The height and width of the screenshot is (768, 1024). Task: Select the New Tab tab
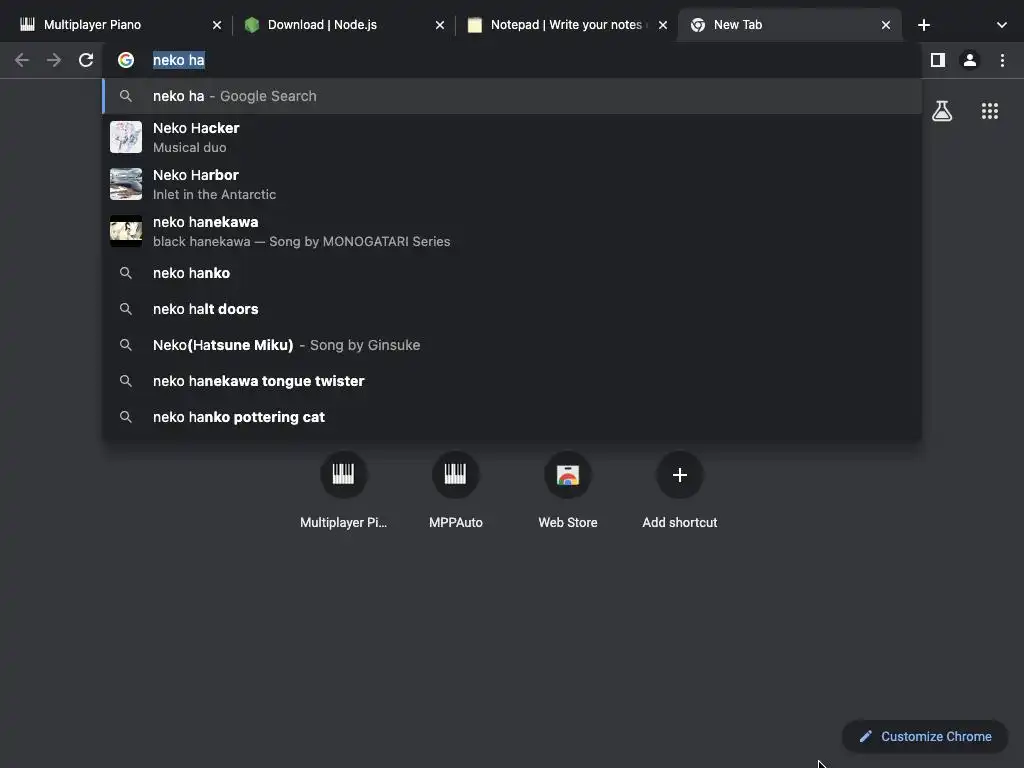789,25
